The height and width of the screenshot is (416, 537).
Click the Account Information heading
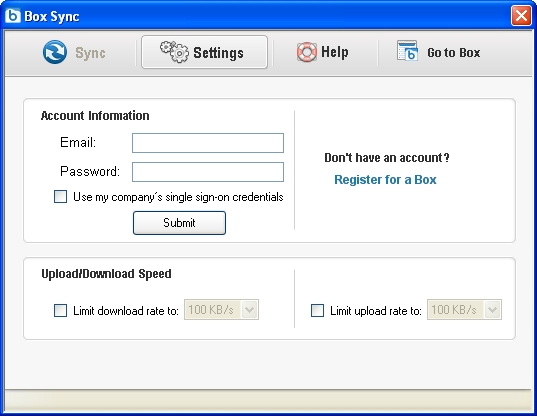95,116
